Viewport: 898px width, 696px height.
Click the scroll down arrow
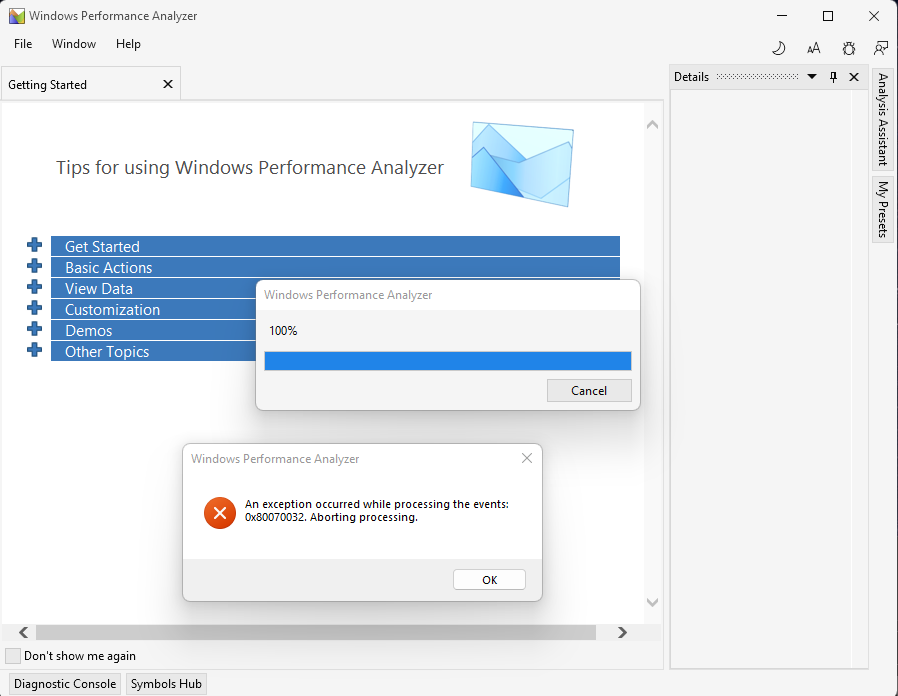click(x=652, y=602)
